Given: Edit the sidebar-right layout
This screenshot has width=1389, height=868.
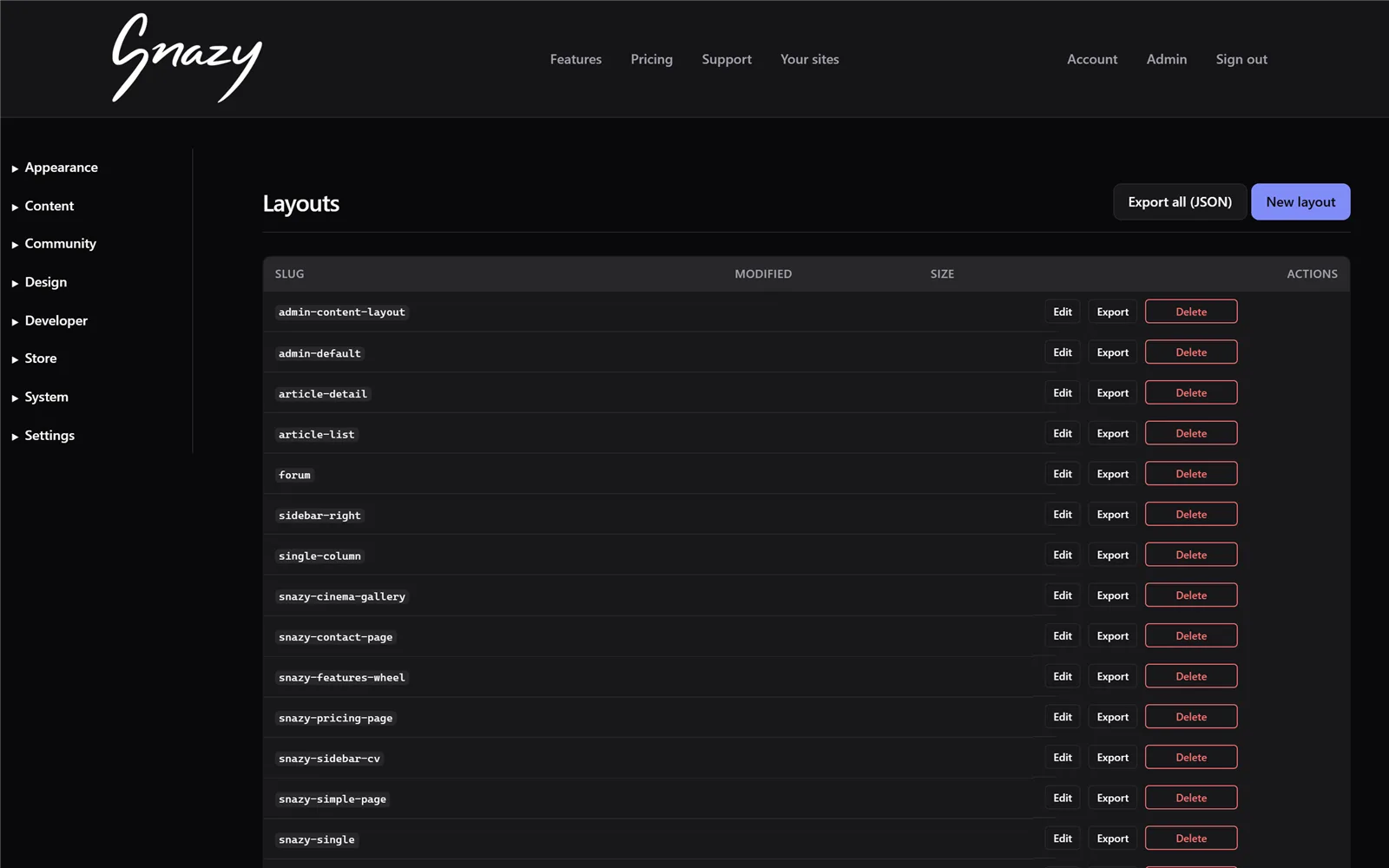Looking at the screenshot, I should [1063, 514].
